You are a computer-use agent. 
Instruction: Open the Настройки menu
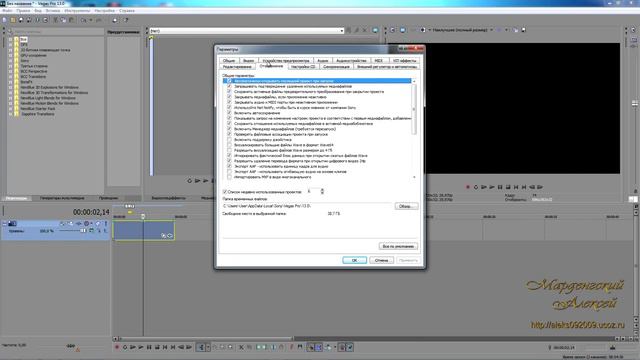(104, 11)
